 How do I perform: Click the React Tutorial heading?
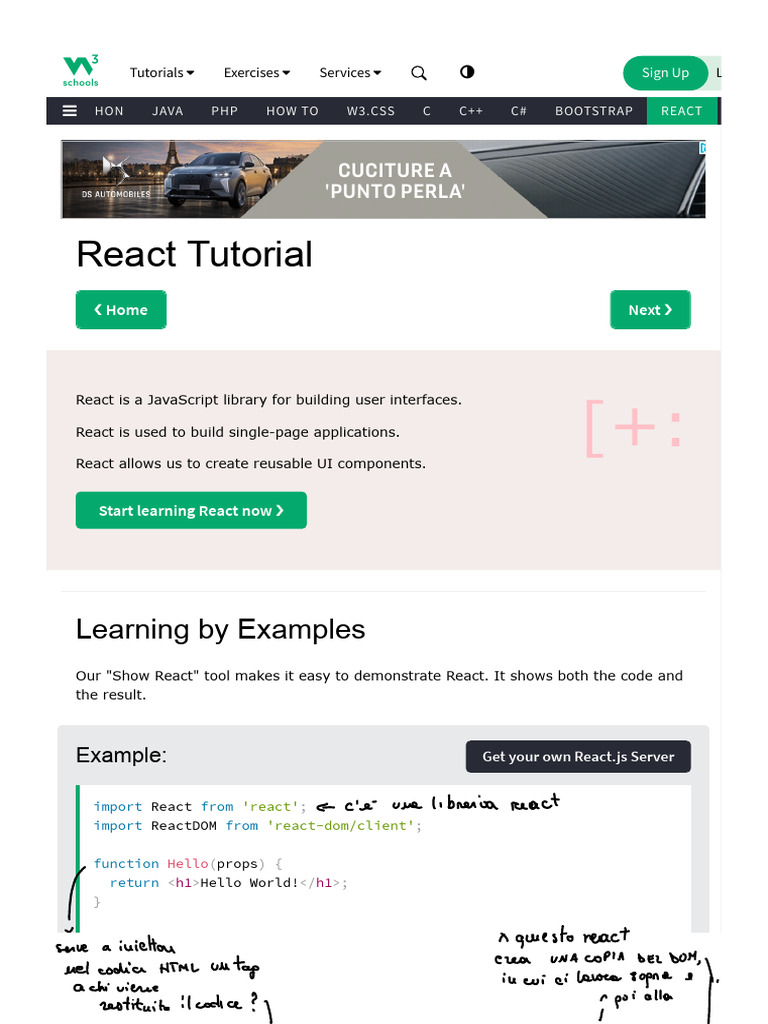[x=195, y=253]
